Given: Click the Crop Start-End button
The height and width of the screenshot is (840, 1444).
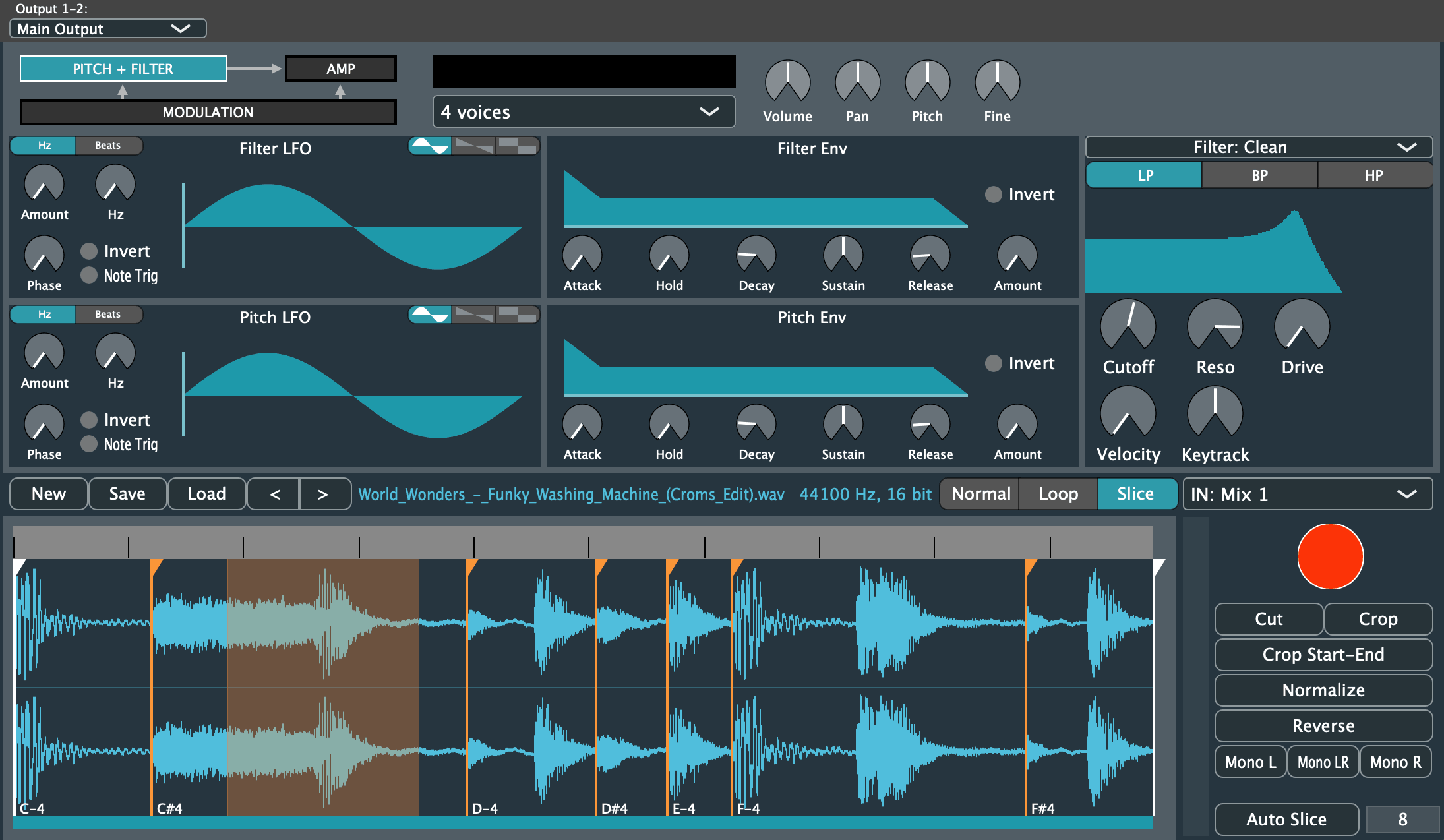Looking at the screenshot, I should coord(1323,655).
